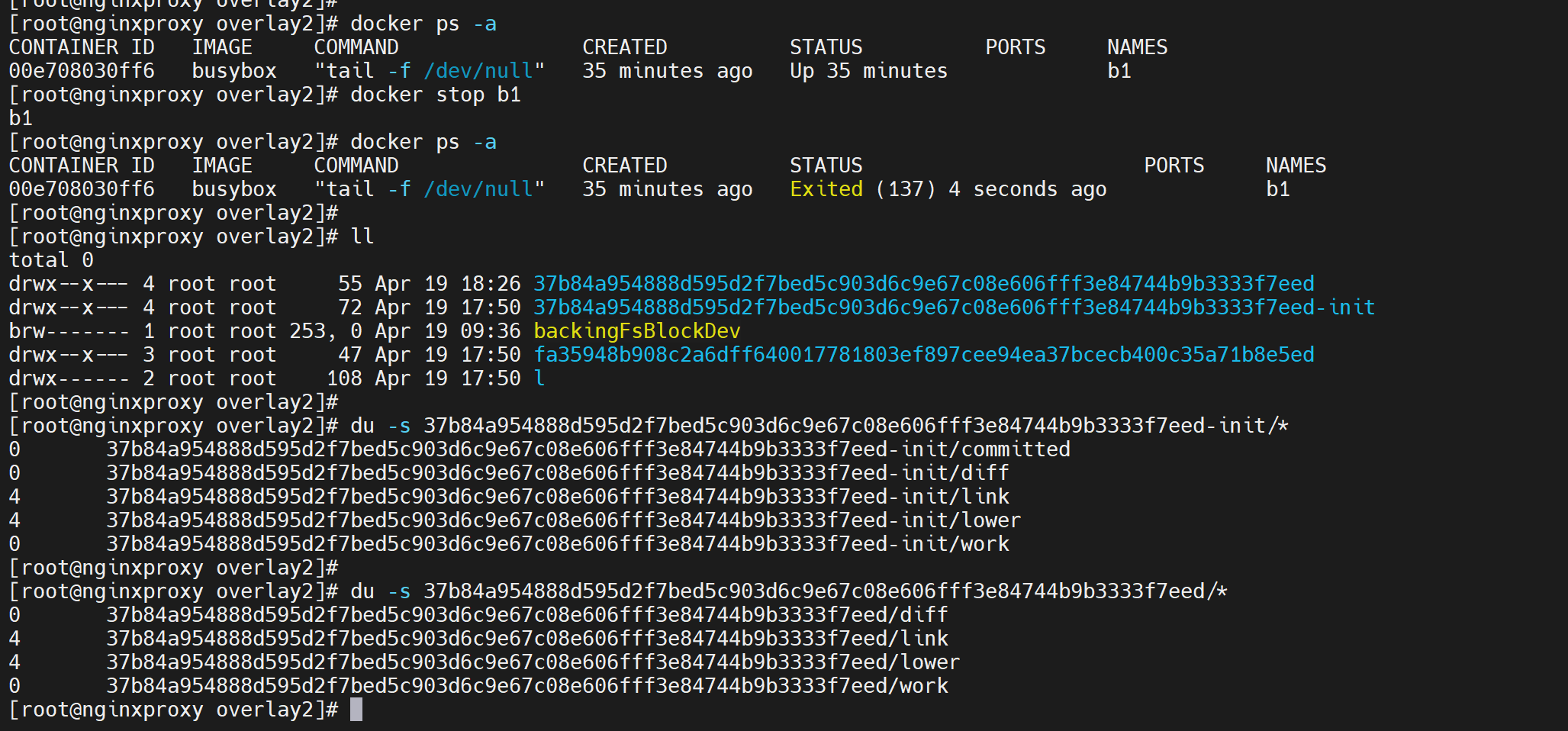The height and width of the screenshot is (731, 1568).
Task: Click directory entry dated Apr 19 18:26
Action: 923,284
